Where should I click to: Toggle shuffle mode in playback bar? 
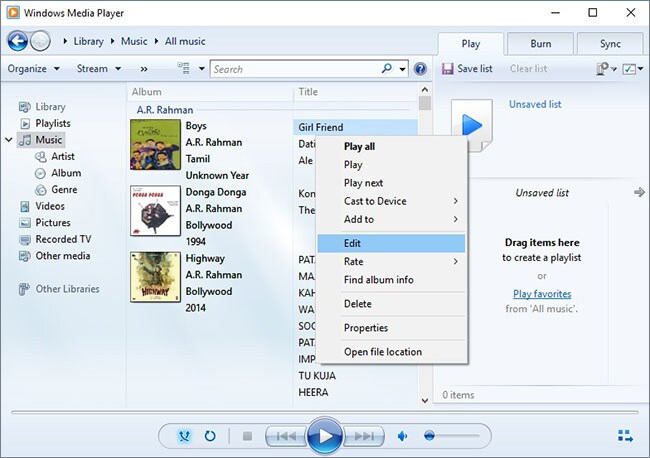(x=185, y=436)
